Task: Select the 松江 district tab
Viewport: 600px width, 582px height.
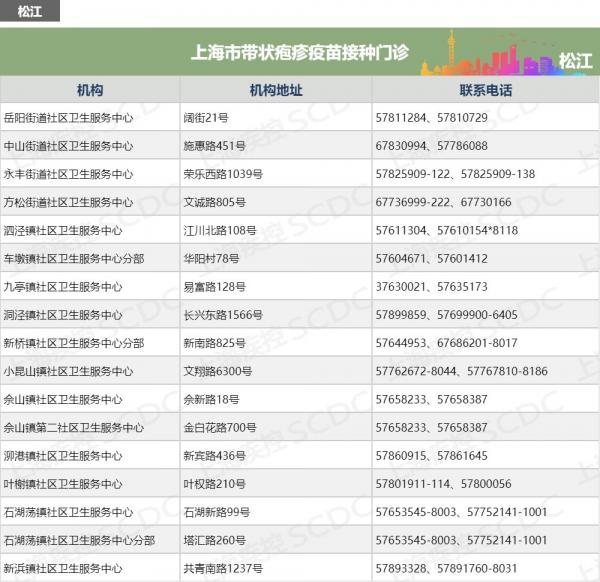Action: click(29, 11)
